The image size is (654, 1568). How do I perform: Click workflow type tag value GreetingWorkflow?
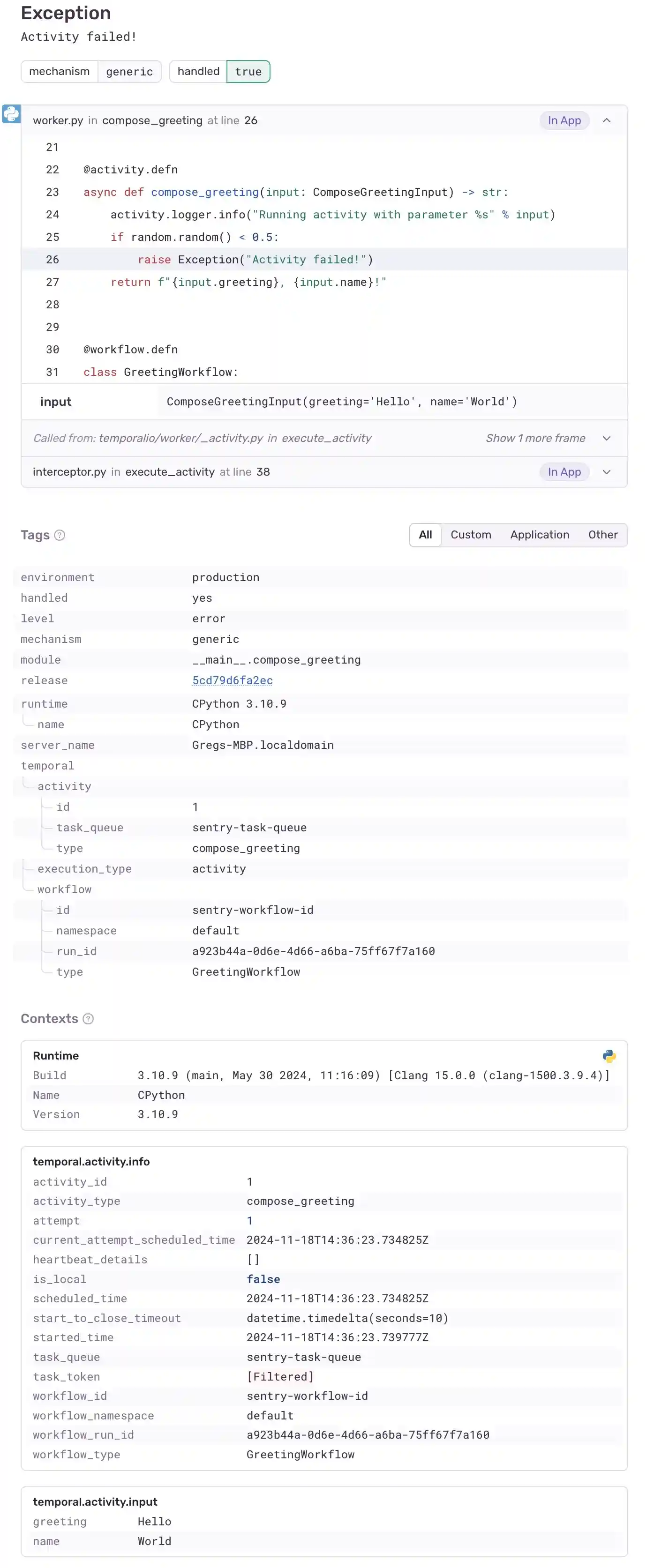point(246,972)
